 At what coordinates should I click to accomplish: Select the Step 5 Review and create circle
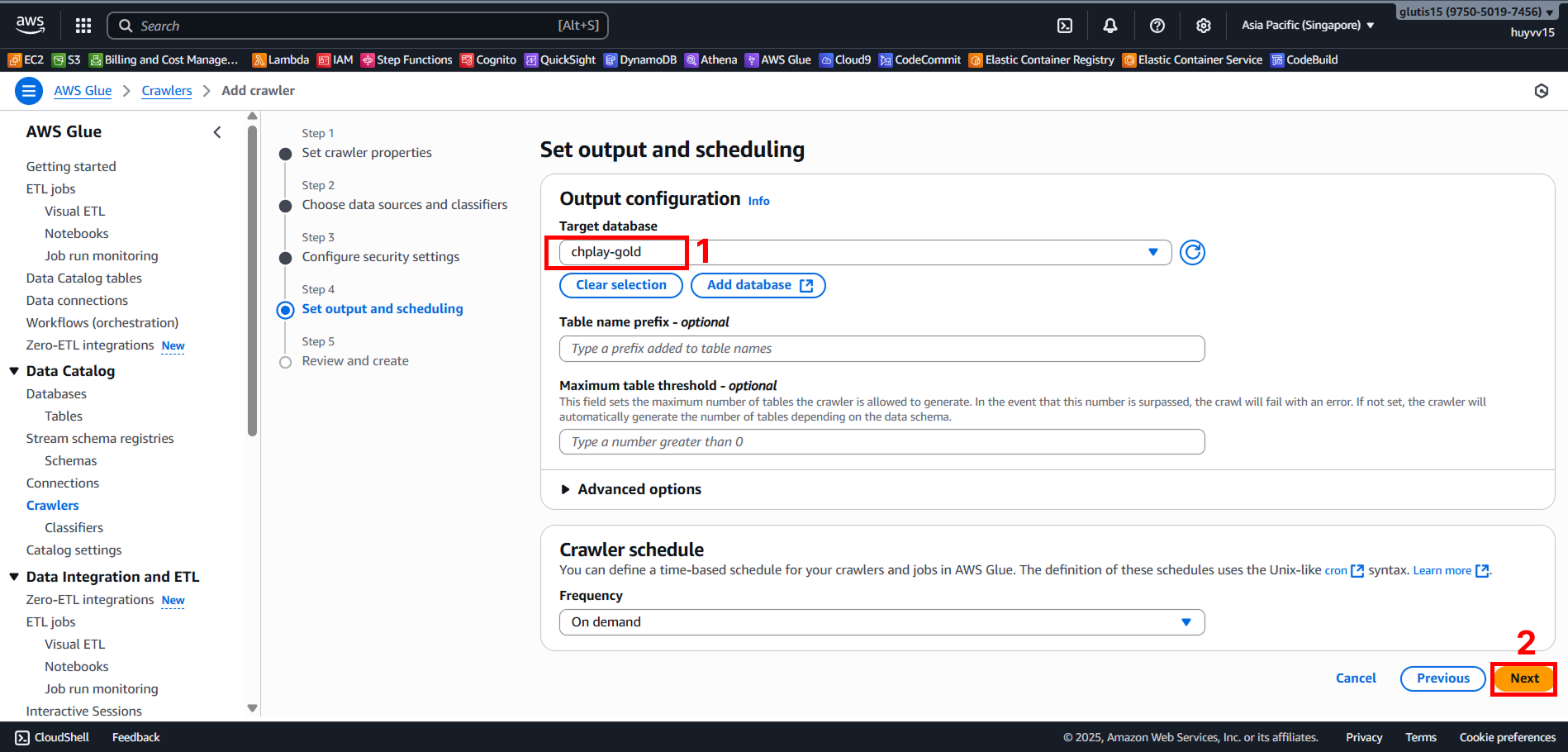286,362
